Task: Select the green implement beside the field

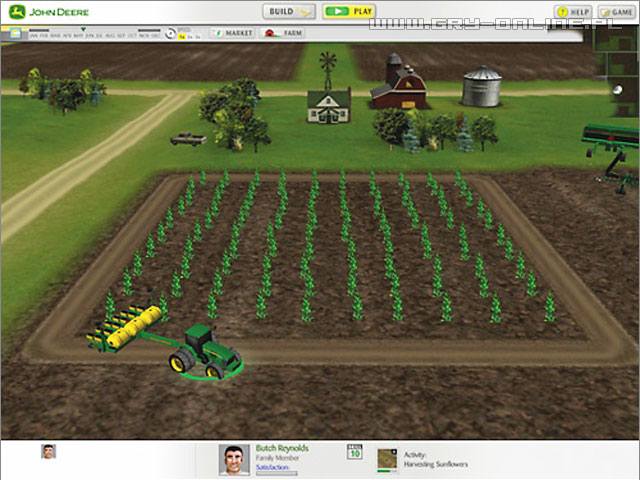Action: tap(611, 158)
